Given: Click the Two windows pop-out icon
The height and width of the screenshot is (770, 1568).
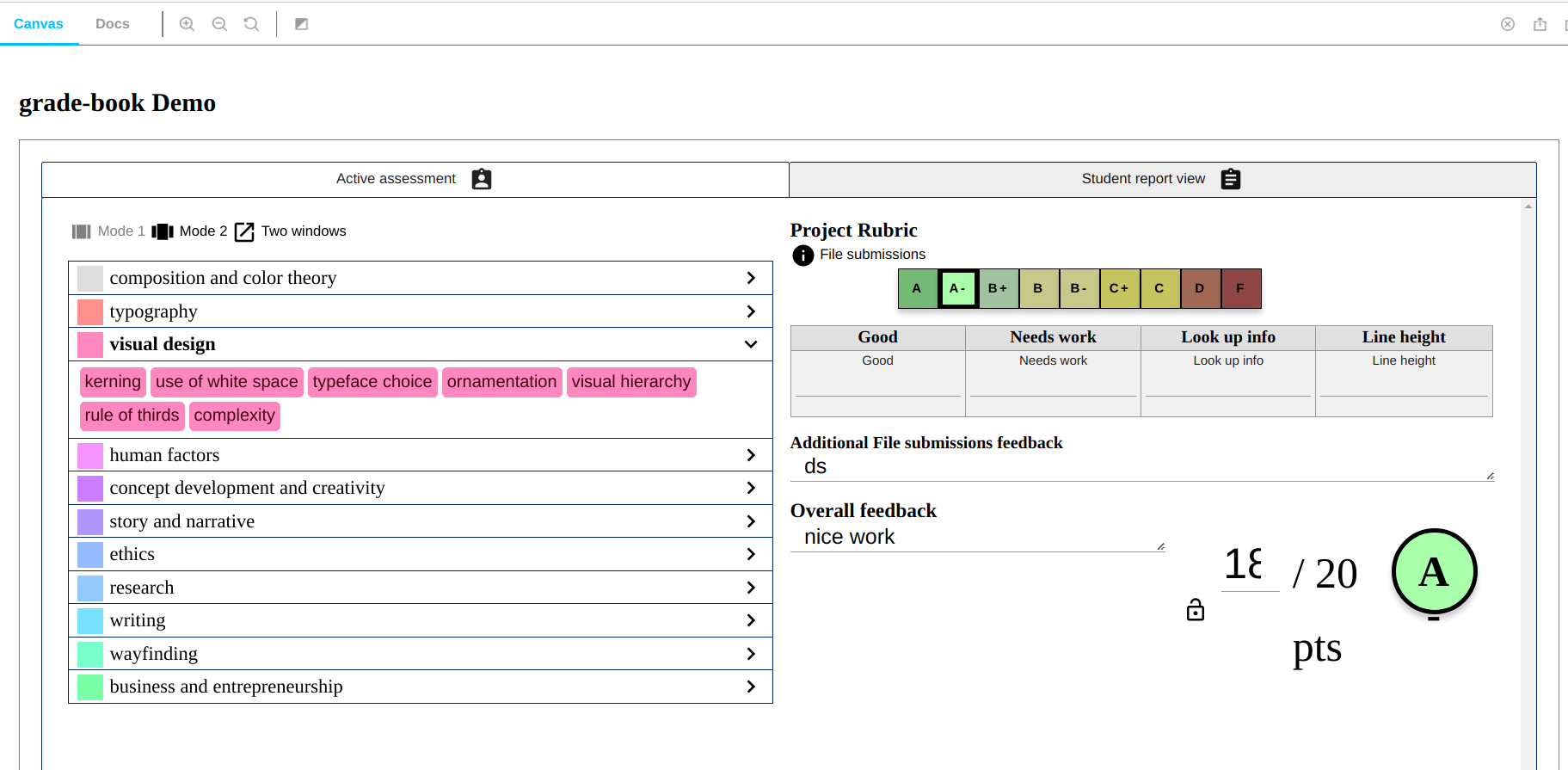Looking at the screenshot, I should click(x=244, y=231).
